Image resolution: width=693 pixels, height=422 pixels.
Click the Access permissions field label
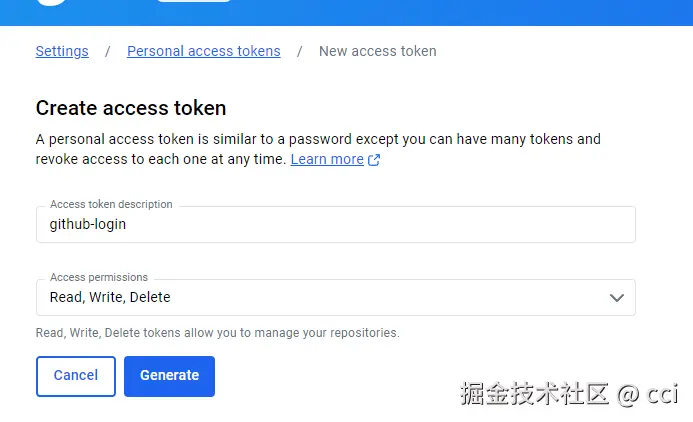(99, 277)
